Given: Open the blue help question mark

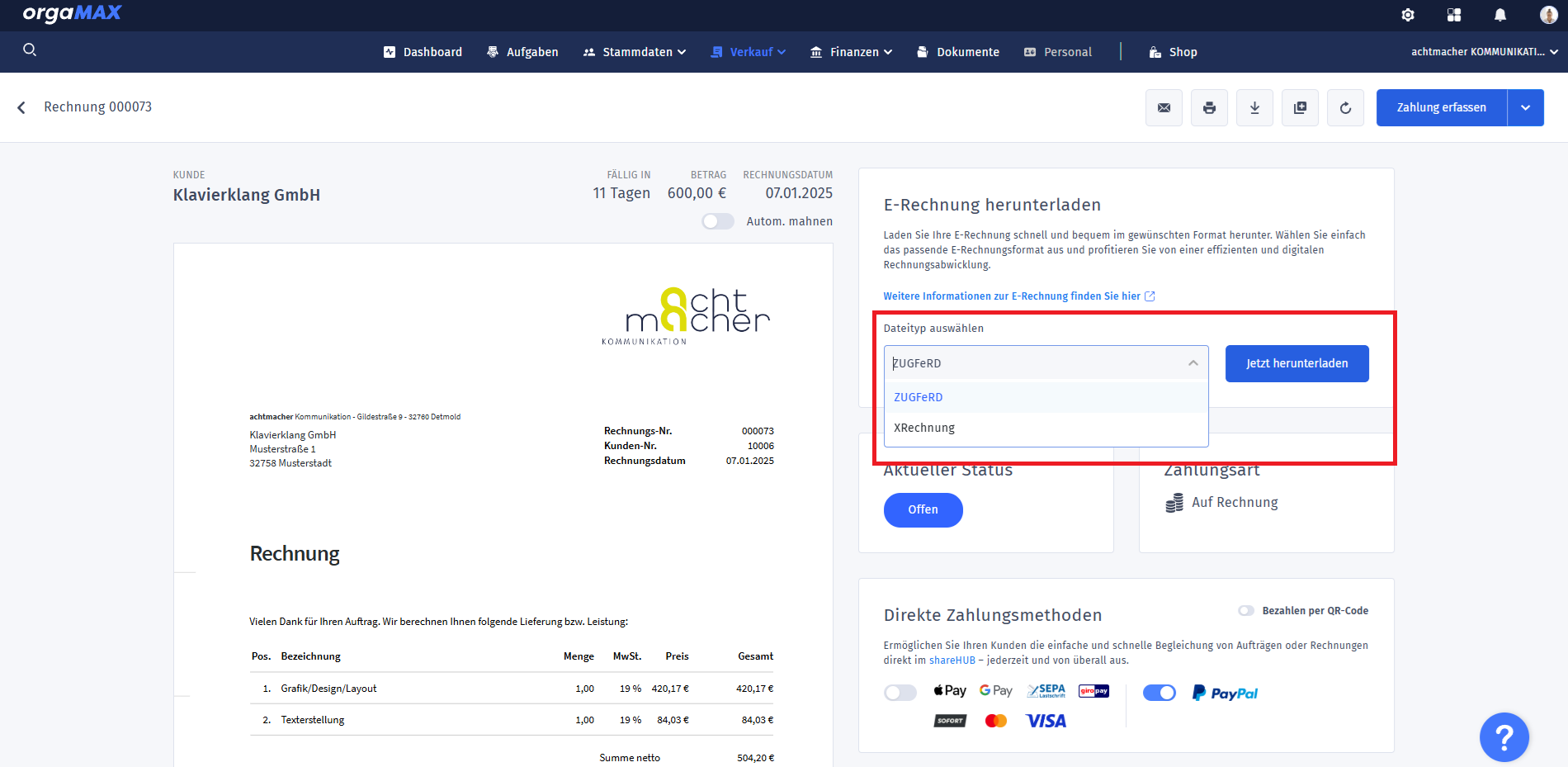Looking at the screenshot, I should point(1504,736).
